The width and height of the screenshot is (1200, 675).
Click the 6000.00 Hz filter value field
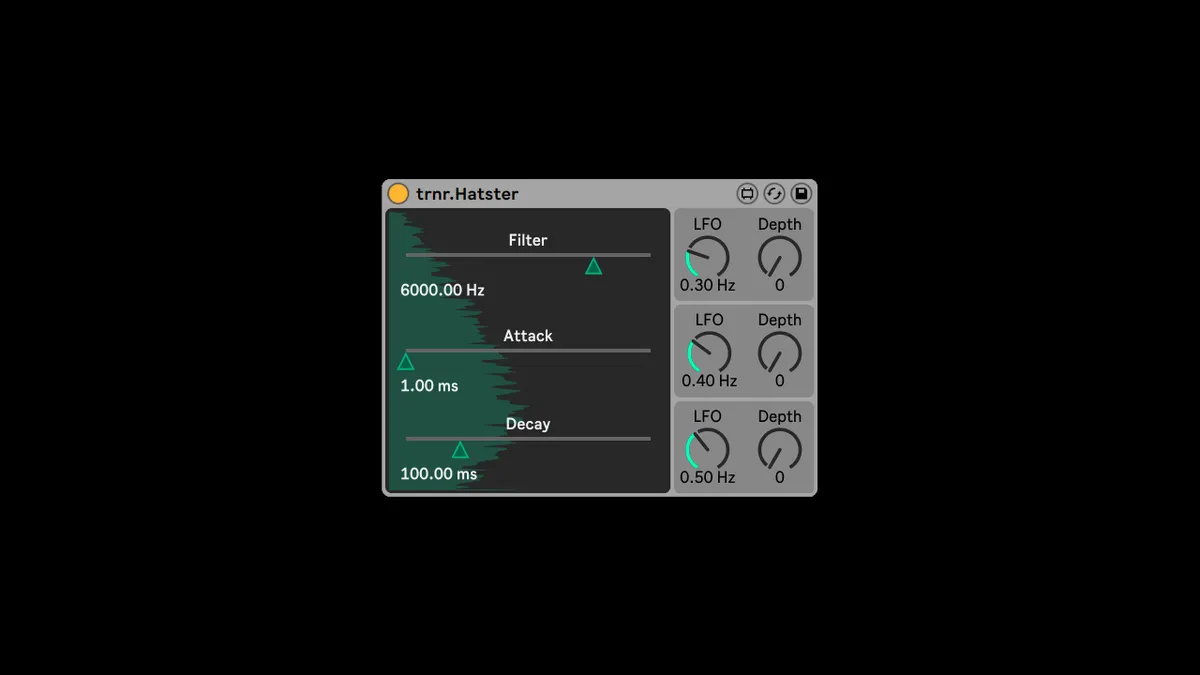[442, 290]
